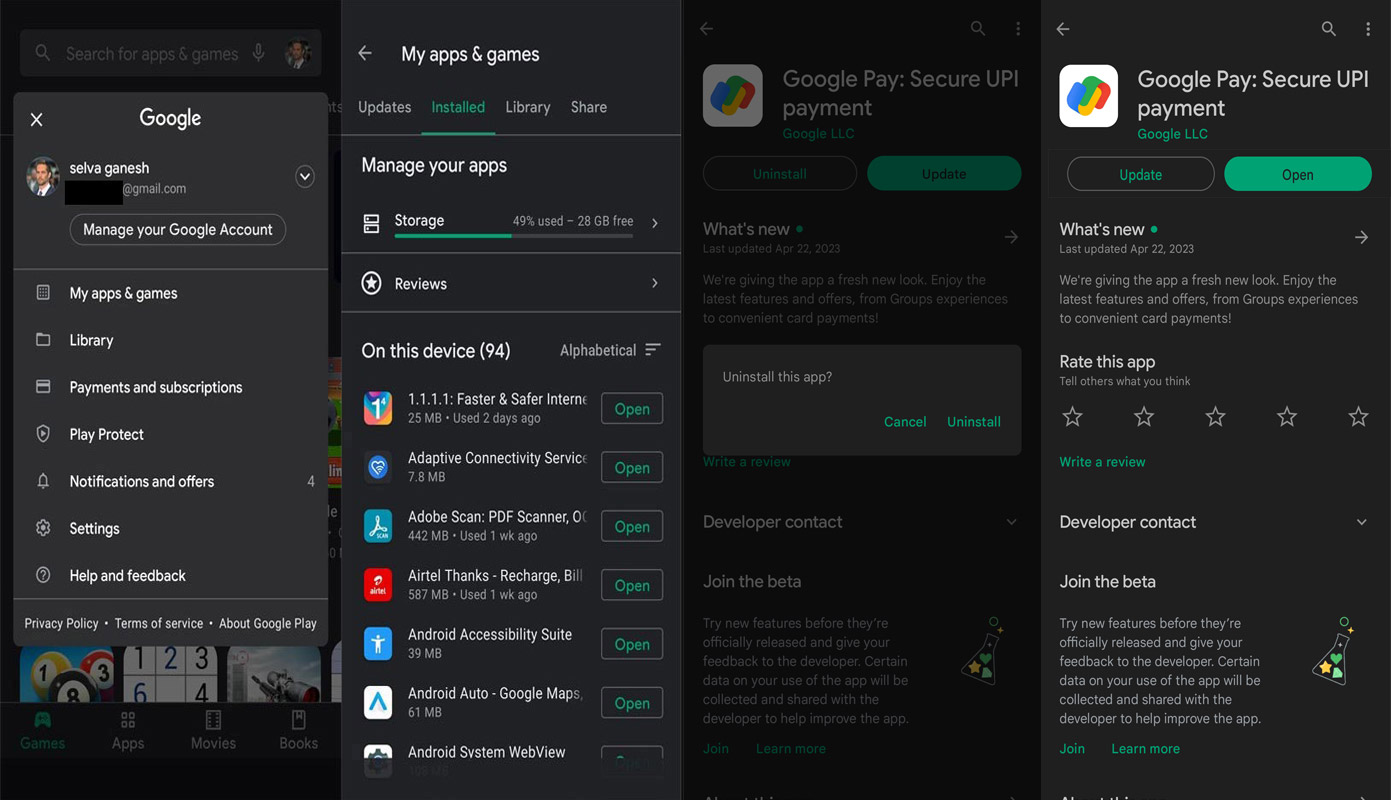Confirm Uninstall in the dialog
The width and height of the screenshot is (1391, 800).
coord(974,422)
